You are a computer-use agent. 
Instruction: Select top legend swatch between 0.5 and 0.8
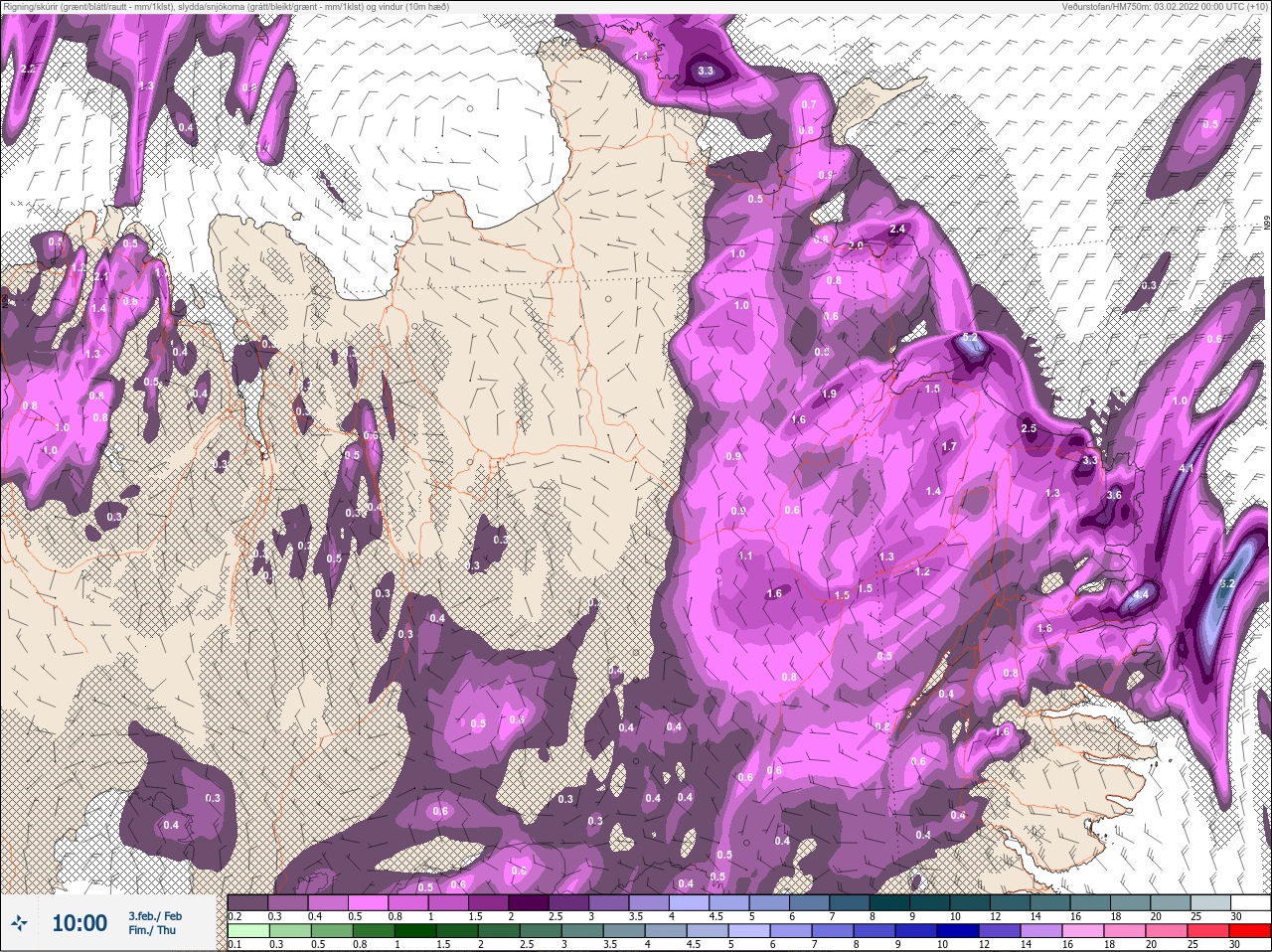click(x=371, y=902)
